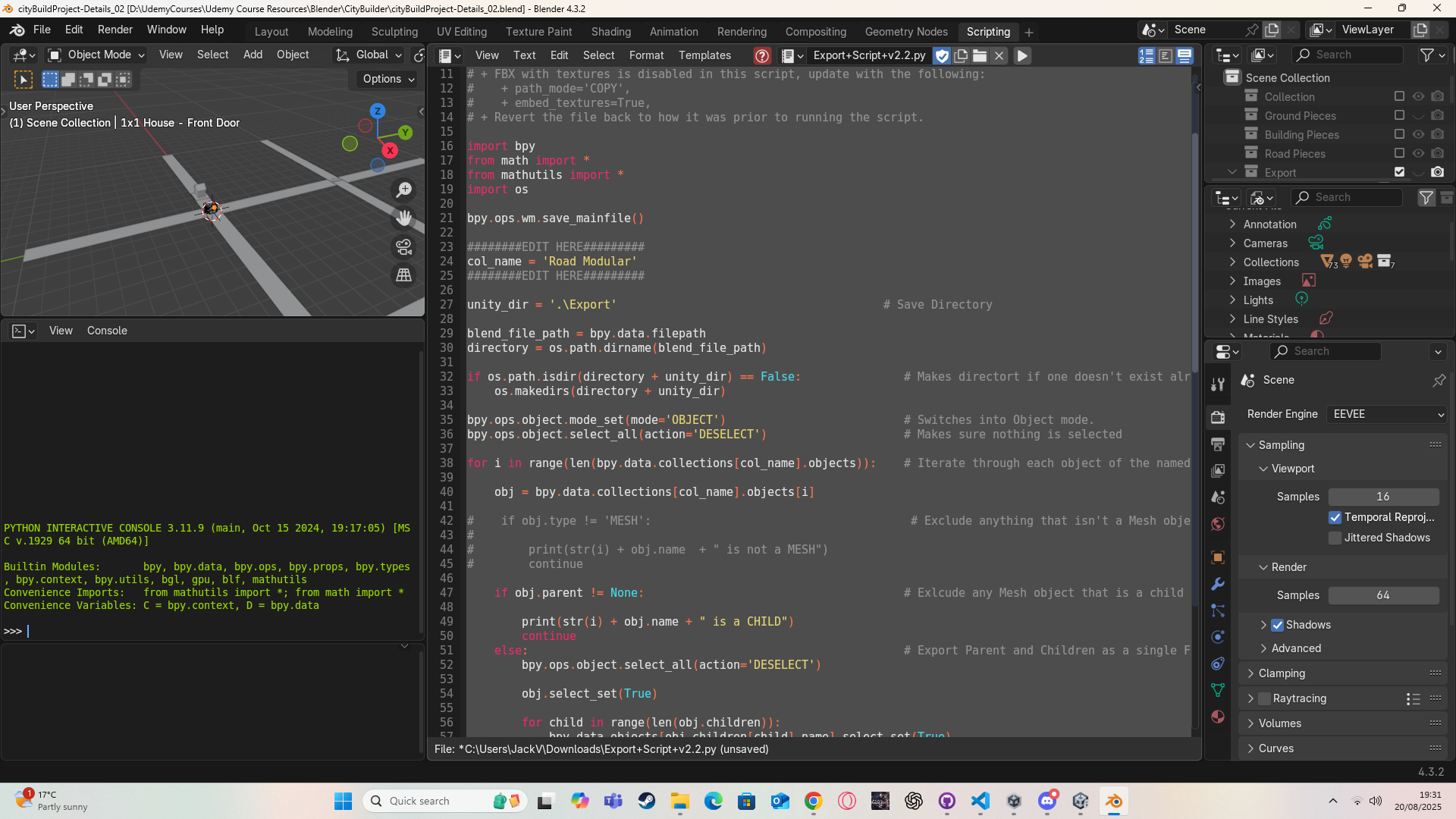
Task: Click the Scene name field in top bar
Action: 1206,30
